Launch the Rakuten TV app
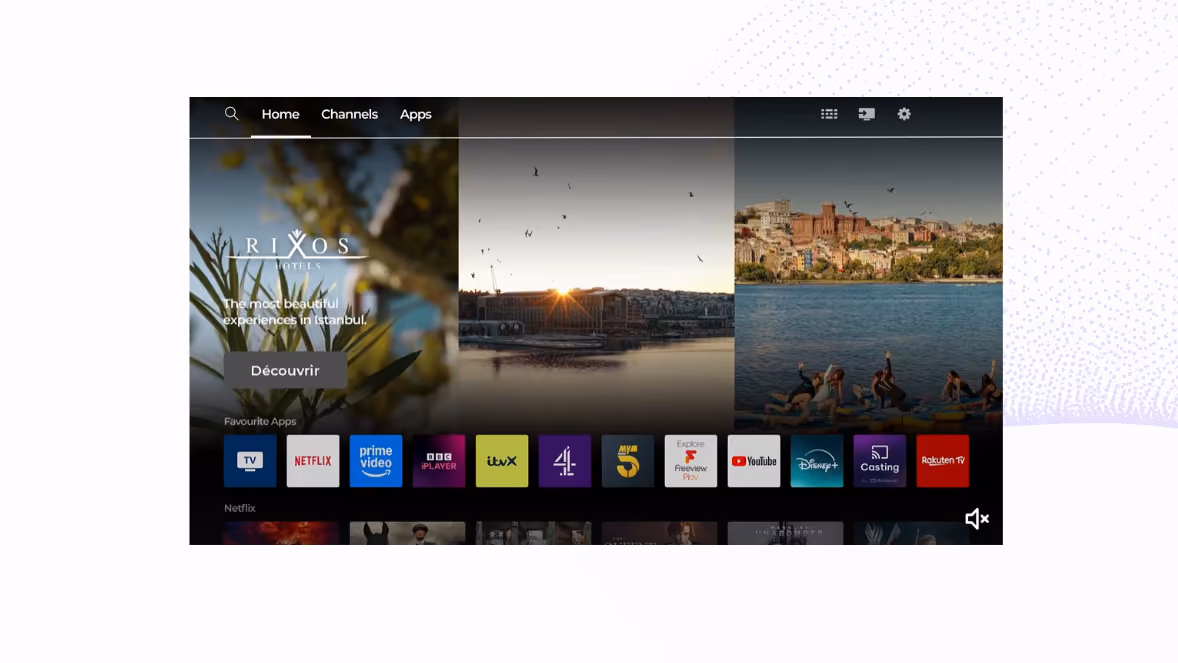This screenshot has height=663, width=1178. (943, 461)
